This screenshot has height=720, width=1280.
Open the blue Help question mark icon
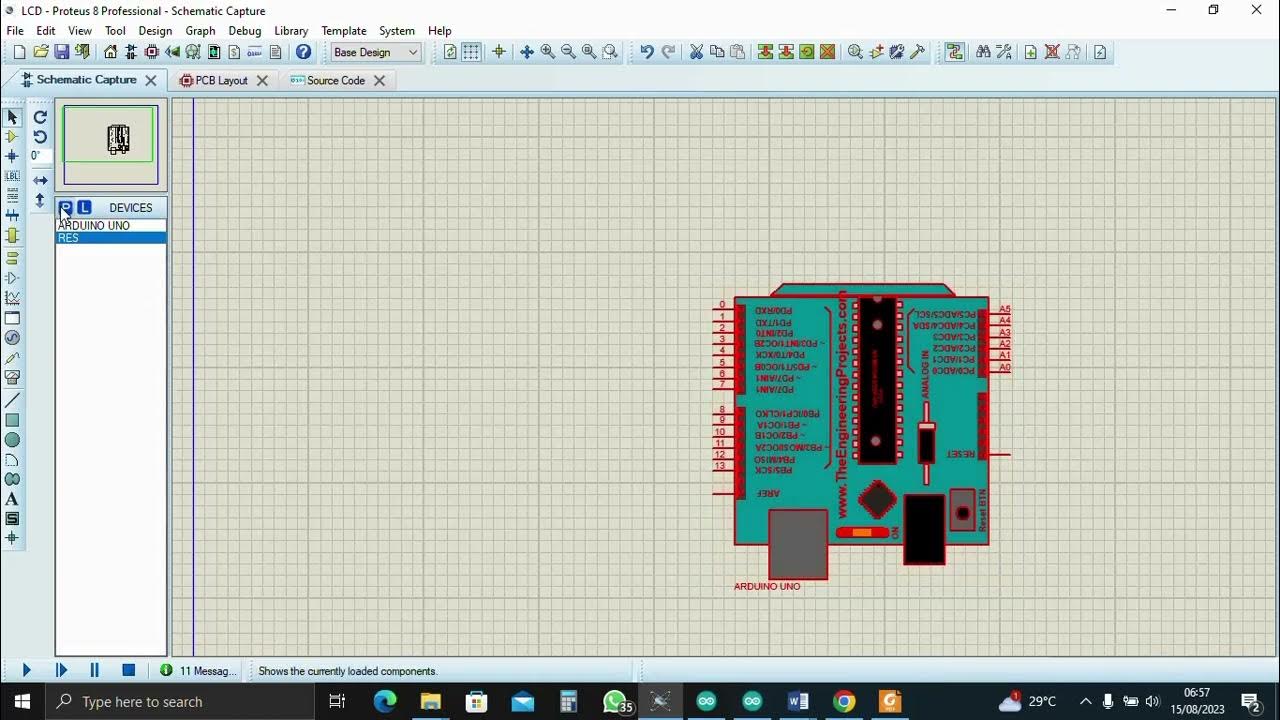304,52
